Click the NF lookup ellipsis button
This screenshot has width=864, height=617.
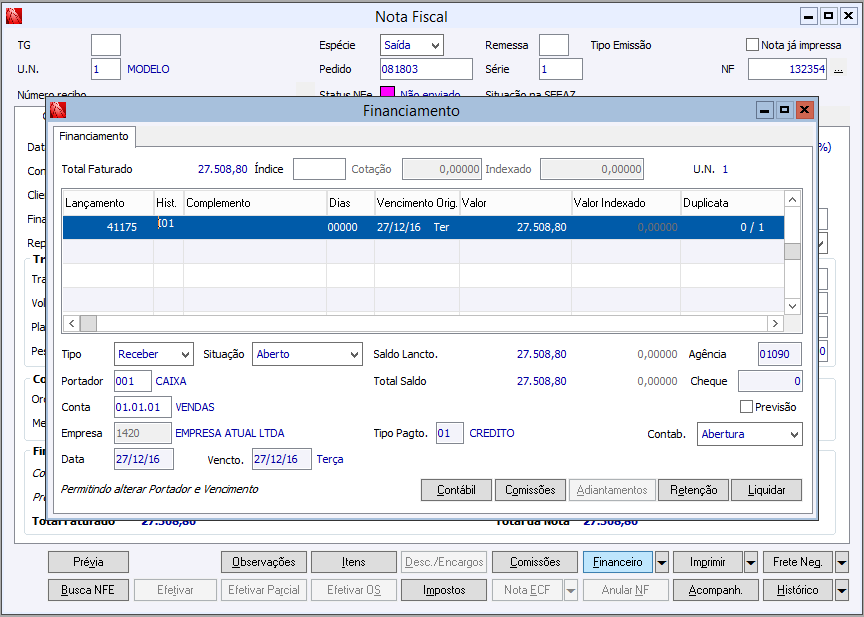pos(838,69)
